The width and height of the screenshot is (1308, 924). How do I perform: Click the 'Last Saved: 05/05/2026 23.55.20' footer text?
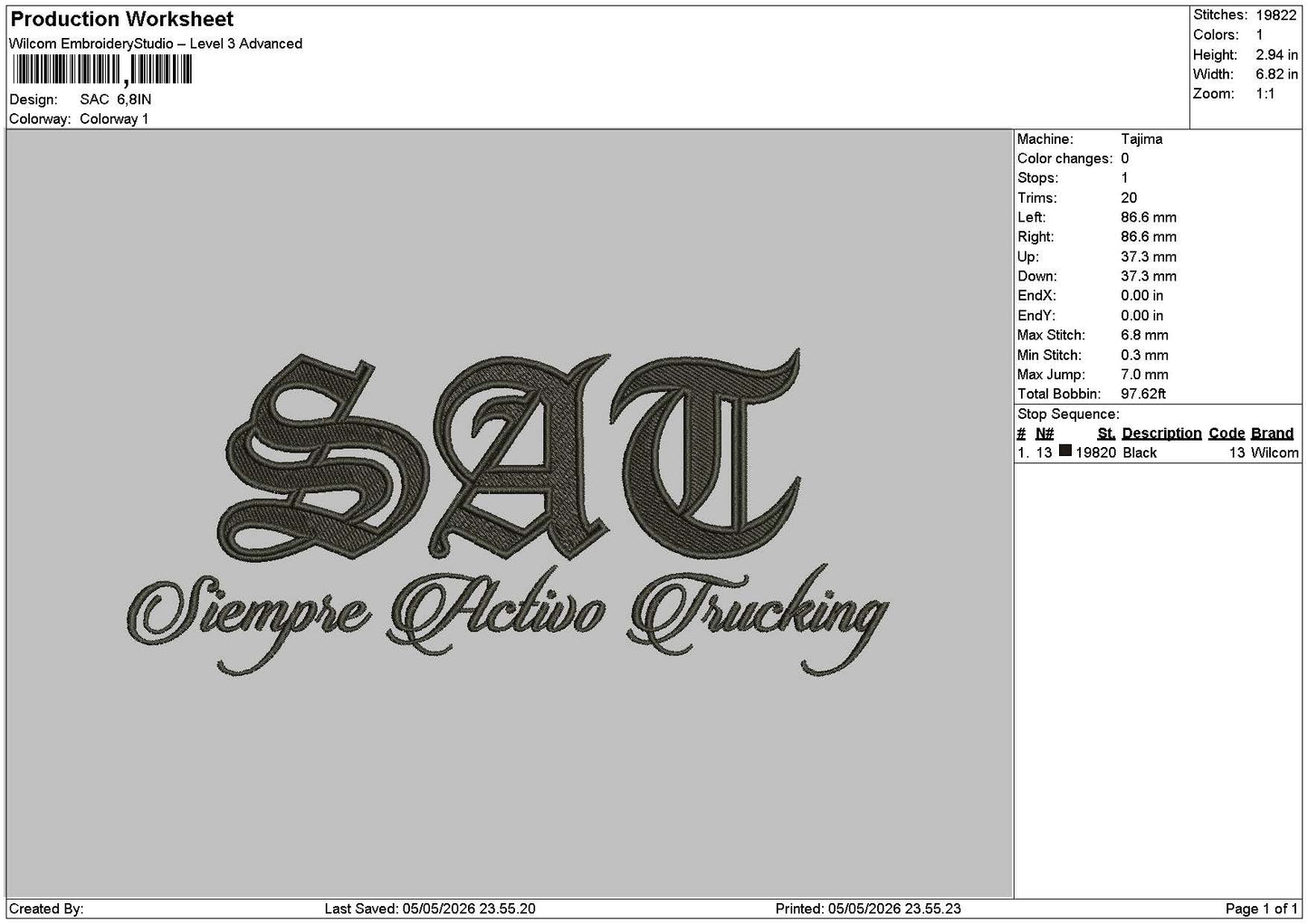430,910
